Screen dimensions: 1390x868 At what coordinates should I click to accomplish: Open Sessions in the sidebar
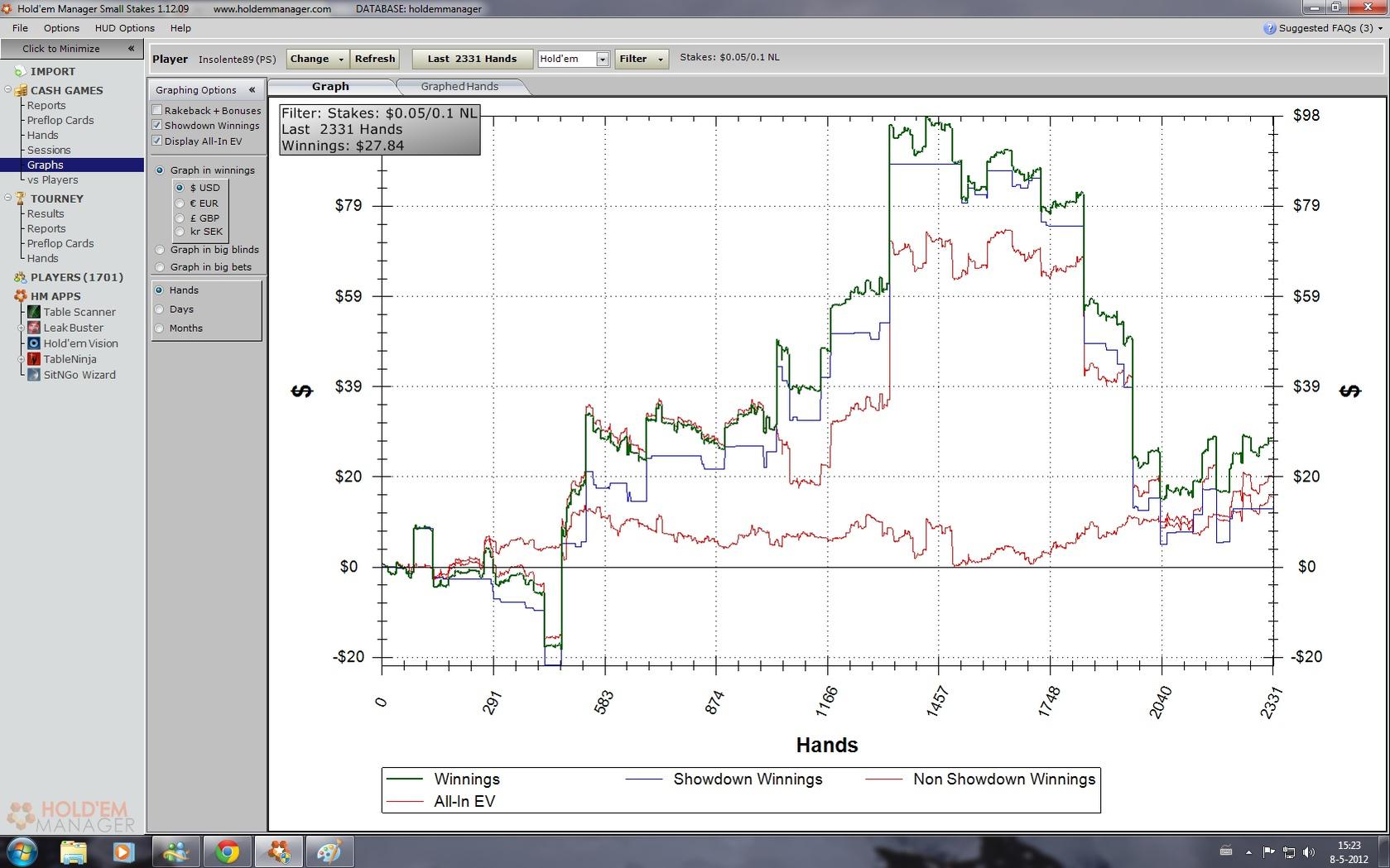tap(49, 150)
